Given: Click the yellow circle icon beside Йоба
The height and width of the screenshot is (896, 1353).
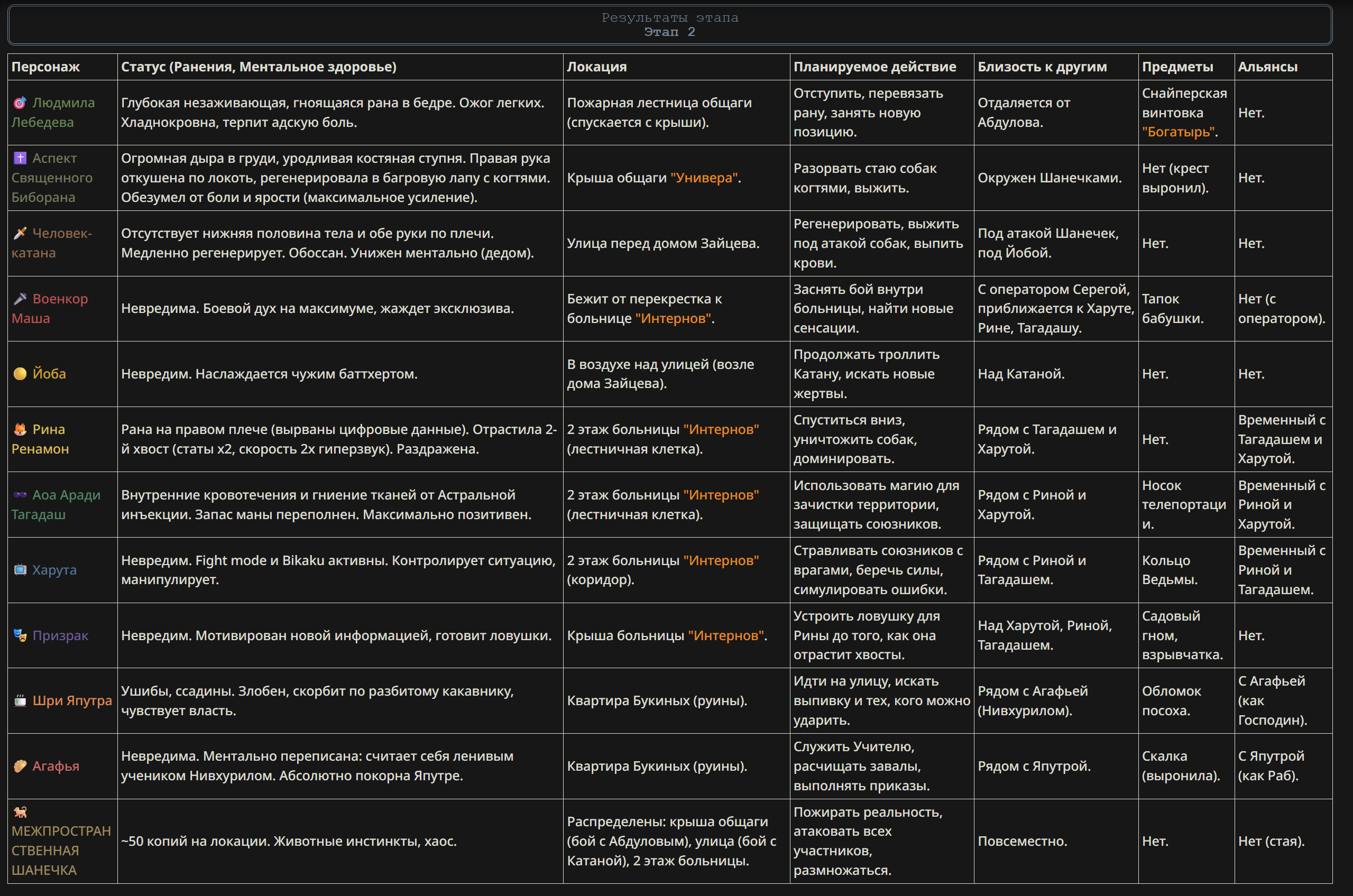Looking at the screenshot, I should click(20, 374).
